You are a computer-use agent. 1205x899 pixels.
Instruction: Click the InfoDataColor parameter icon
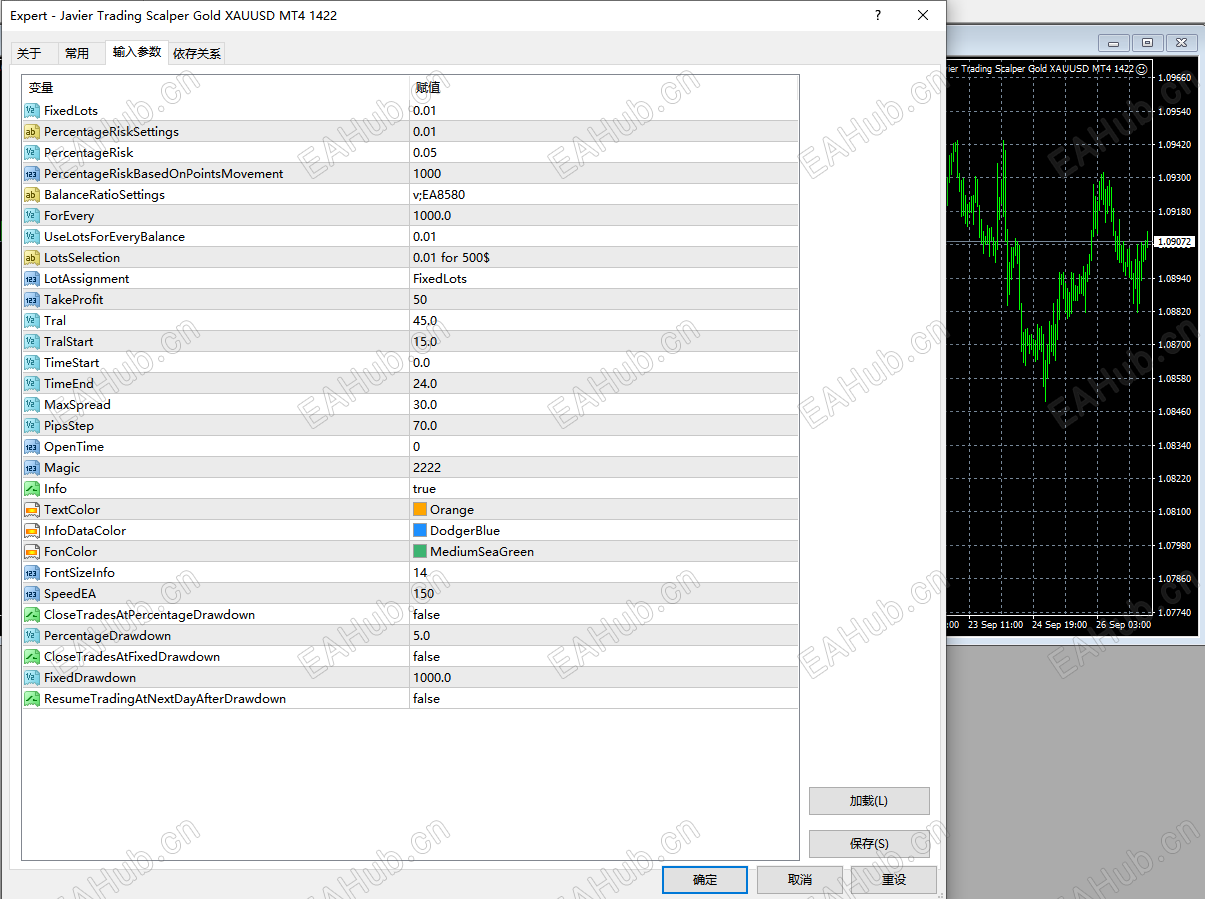tap(32, 531)
